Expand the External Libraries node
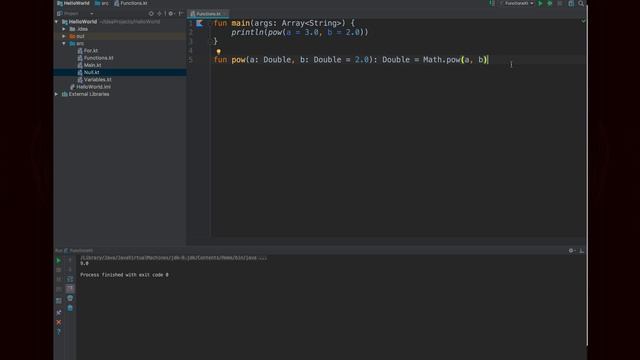640x360 pixels. (56, 94)
